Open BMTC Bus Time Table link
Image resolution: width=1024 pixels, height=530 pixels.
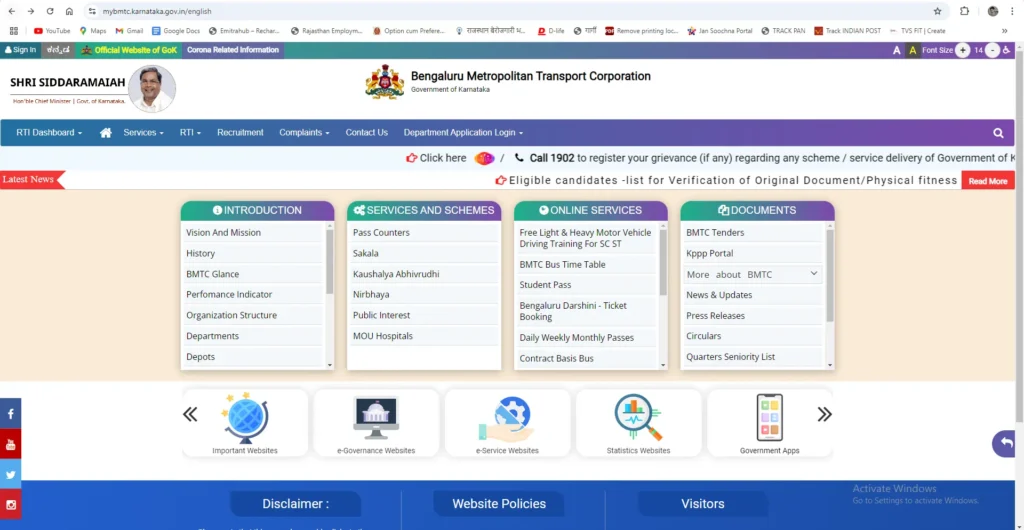point(562,264)
